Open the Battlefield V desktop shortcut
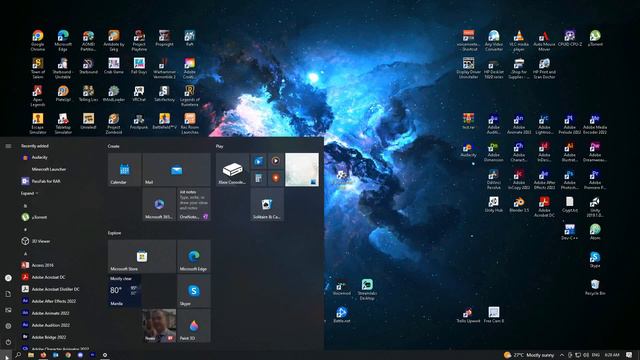This screenshot has height=360, width=640. click(x=164, y=121)
